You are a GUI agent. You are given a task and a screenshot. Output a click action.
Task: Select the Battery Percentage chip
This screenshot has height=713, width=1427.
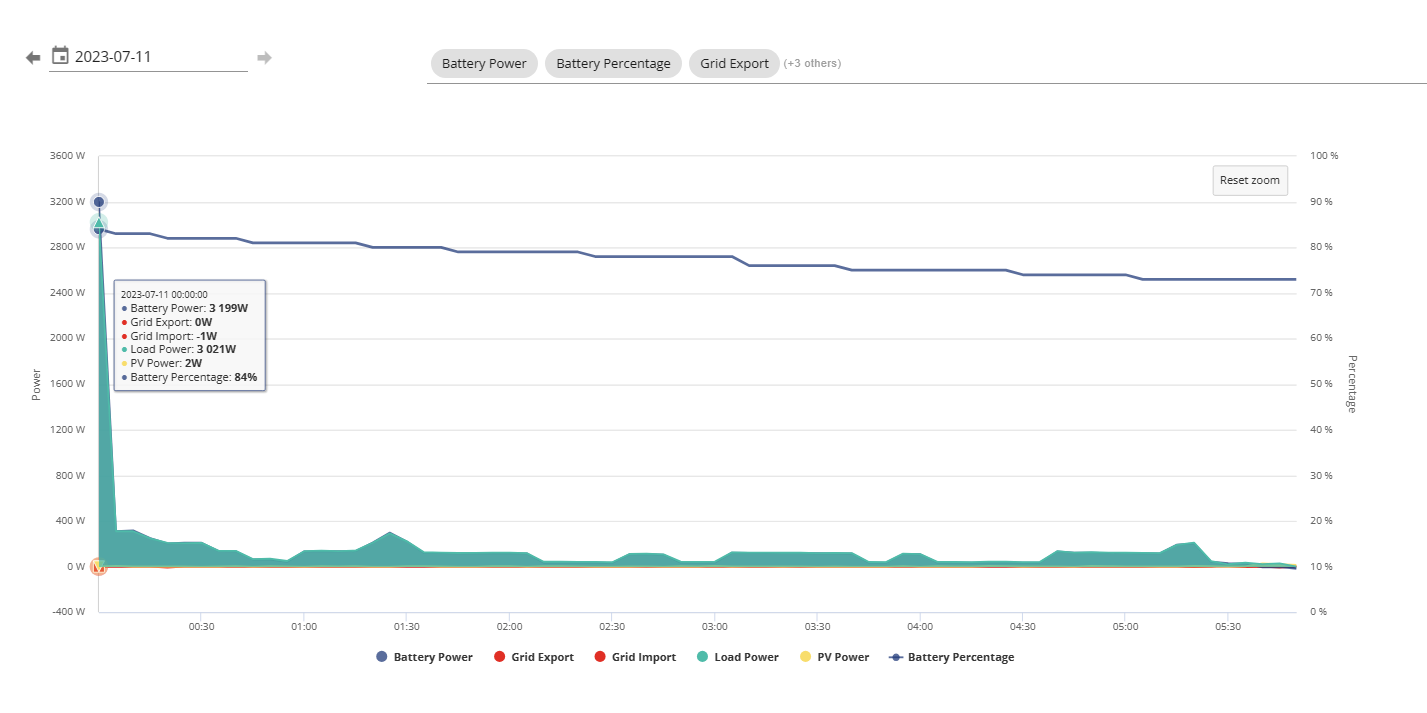point(613,63)
